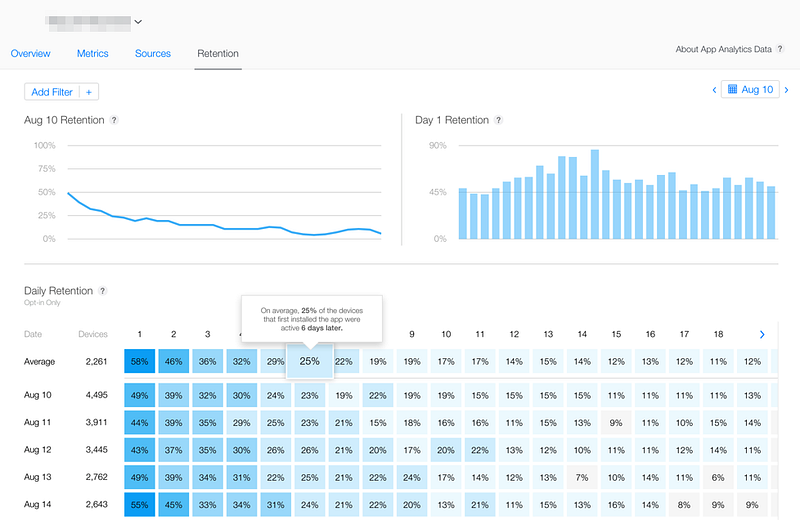Screen dimensions: 800x520
Task: Click Aug 14 day 2 cell 45%
Action: (173, 505)
